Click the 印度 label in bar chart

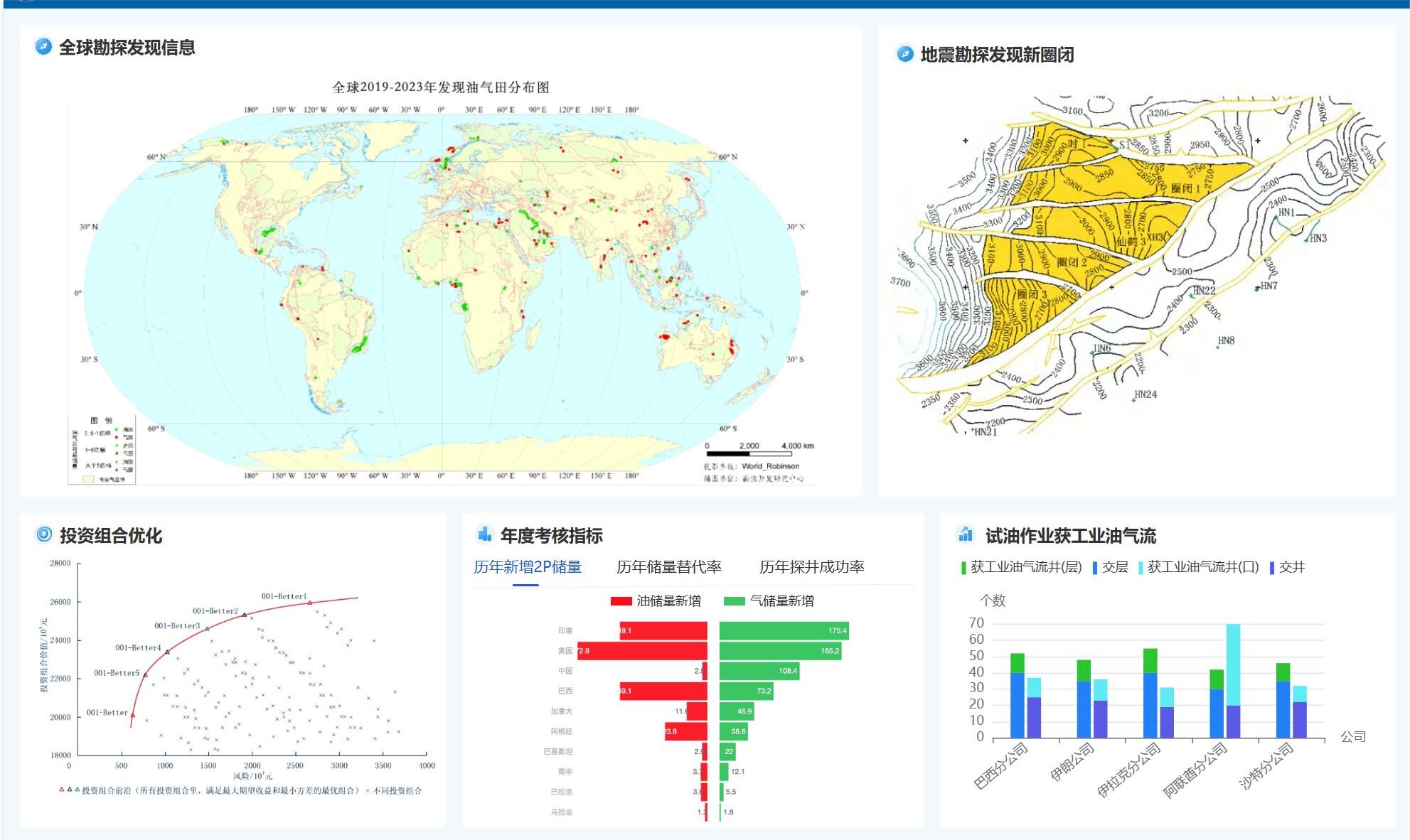click(x=565, y=630)
